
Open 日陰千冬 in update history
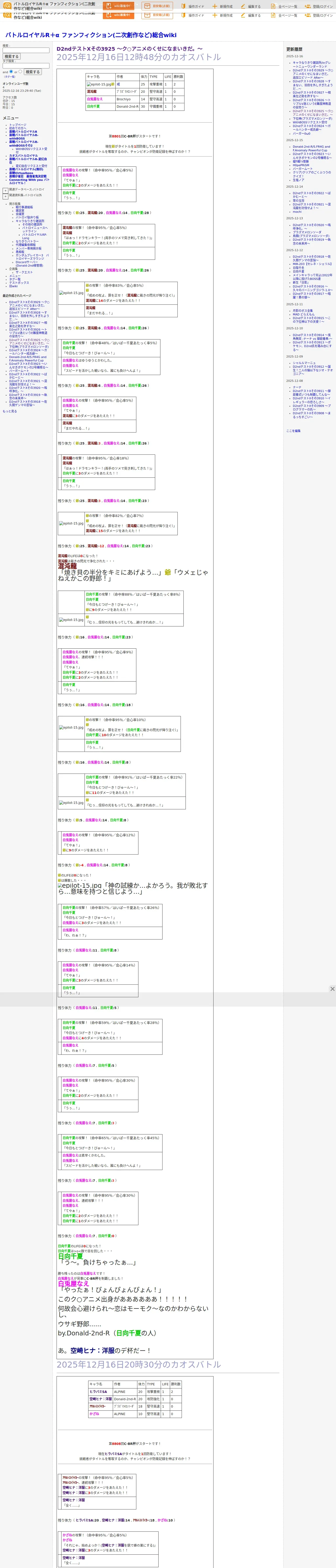point(298,268)
